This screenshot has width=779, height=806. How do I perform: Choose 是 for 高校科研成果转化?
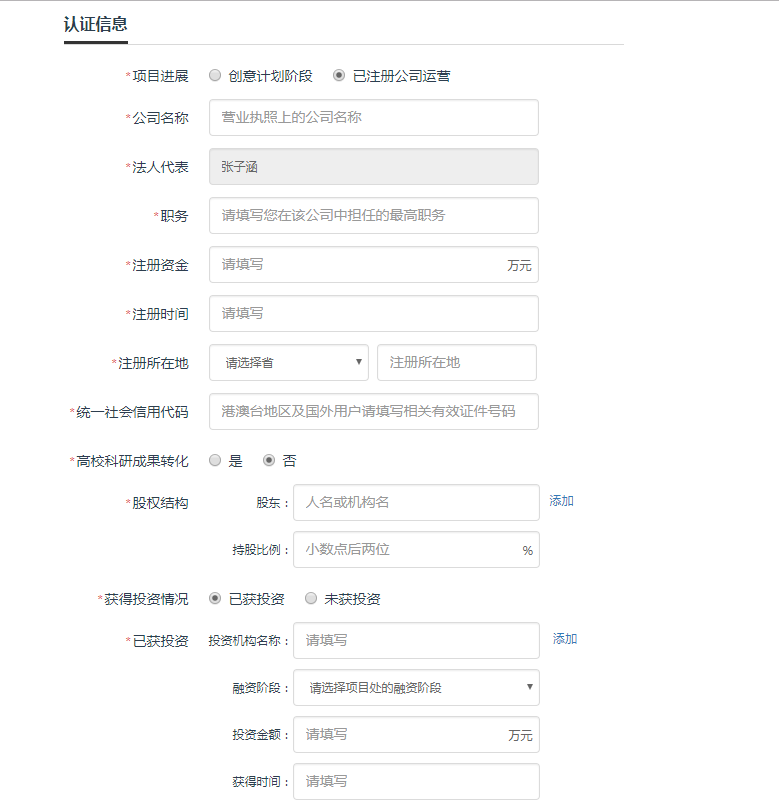click(215, 461)
